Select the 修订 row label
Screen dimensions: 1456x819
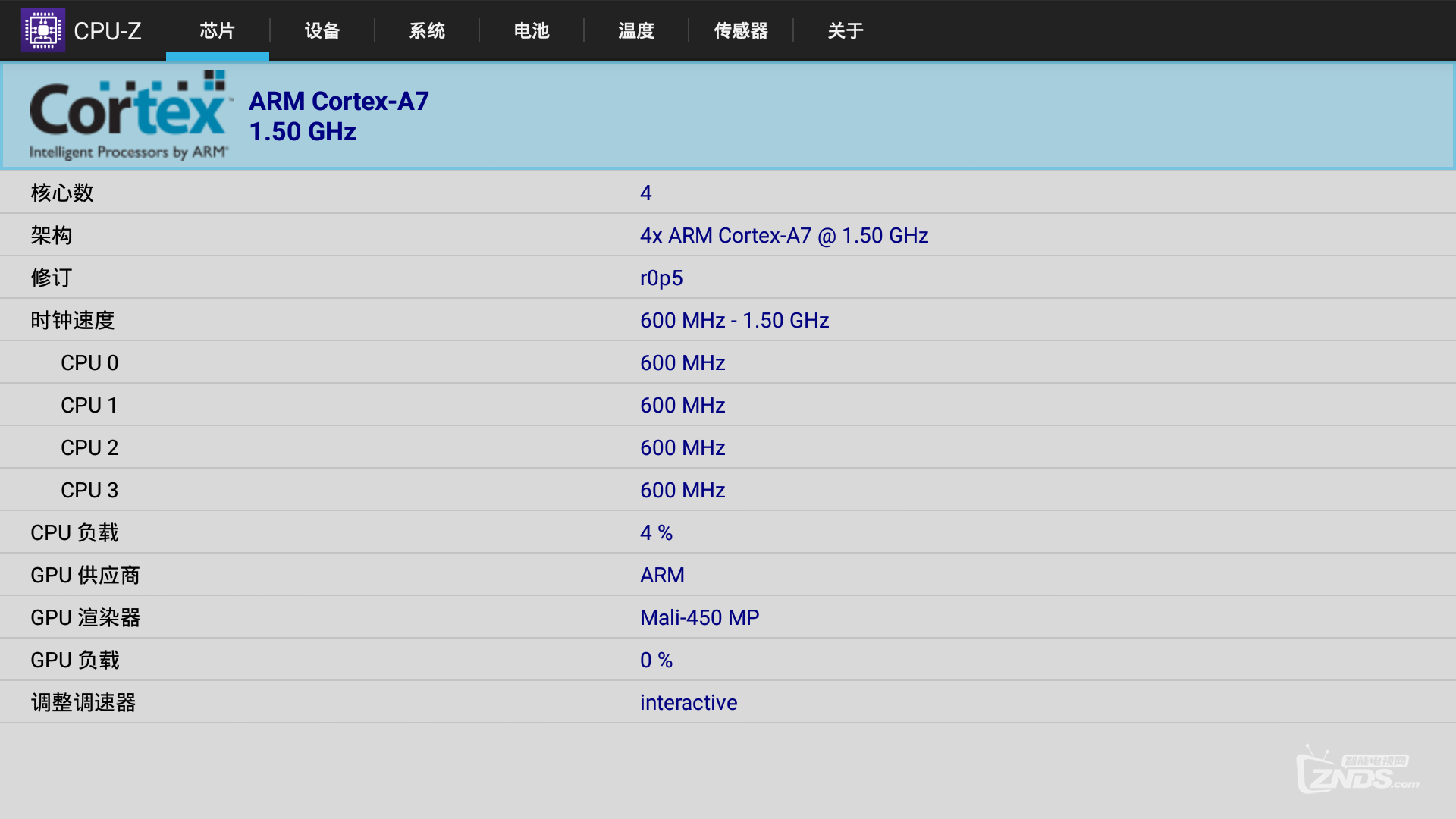pos(52,278)
